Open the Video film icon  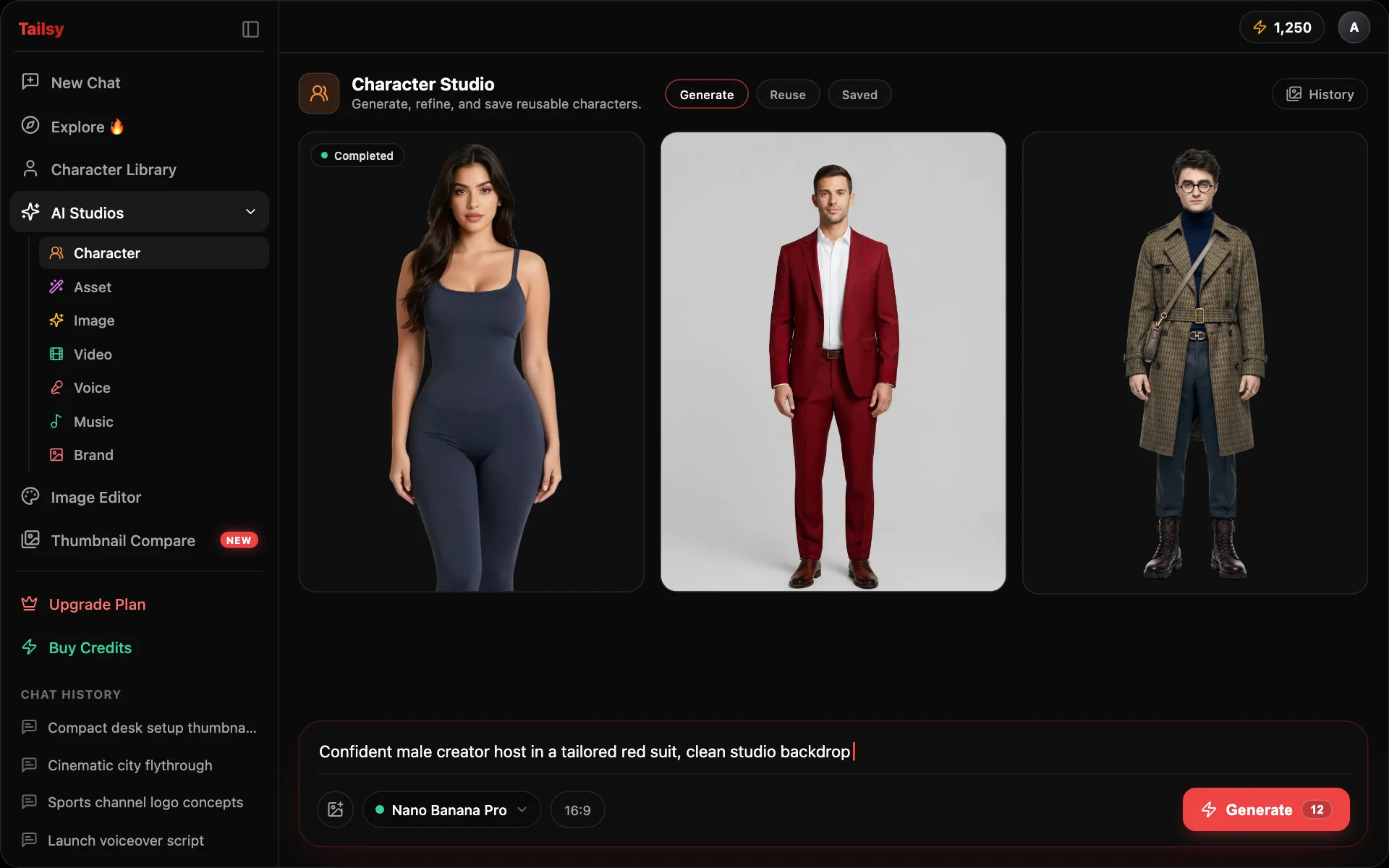coord(56,354)
